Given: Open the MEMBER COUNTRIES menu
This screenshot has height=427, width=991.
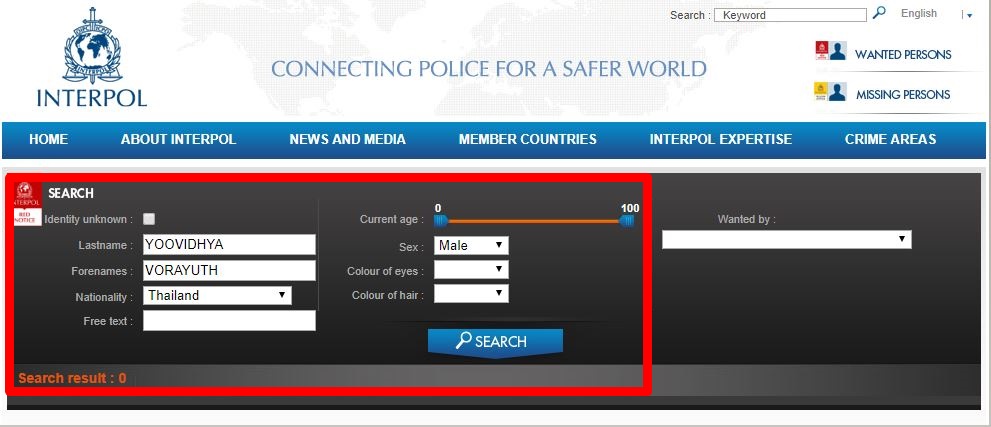Looking at the screenshot, I should tap(528, 140).
